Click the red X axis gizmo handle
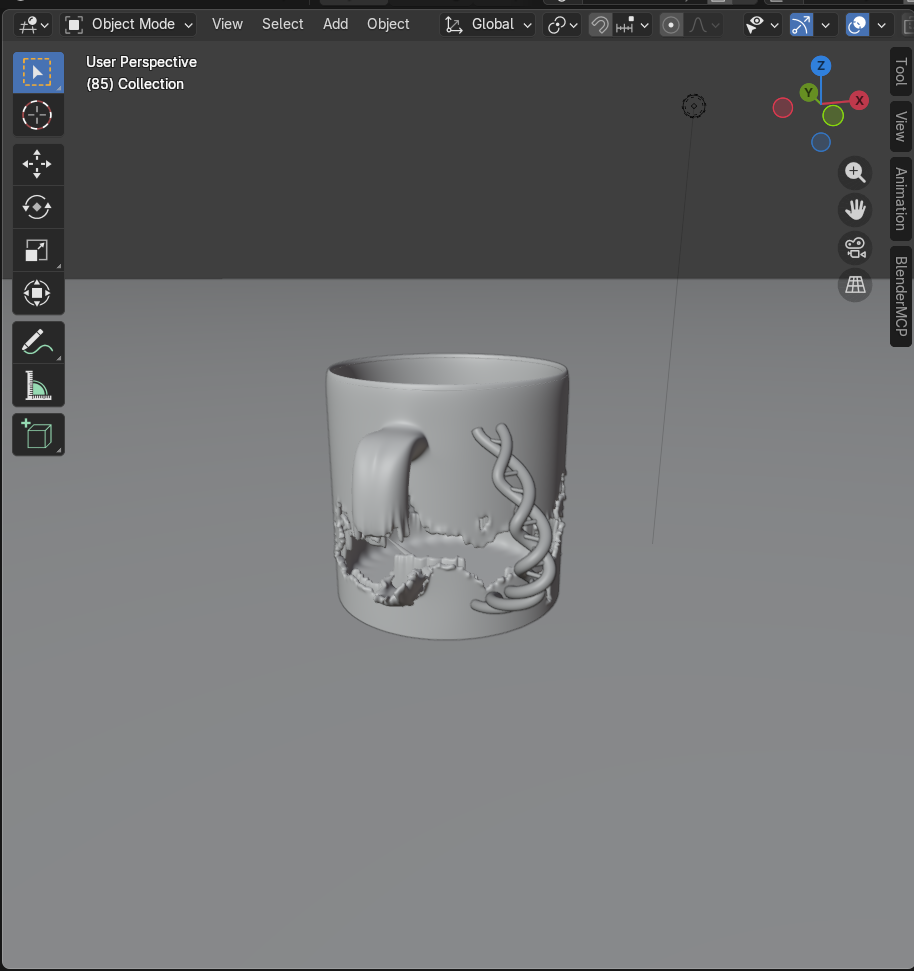914x971 pixels. pyautogui.click(x=858, y=100)
